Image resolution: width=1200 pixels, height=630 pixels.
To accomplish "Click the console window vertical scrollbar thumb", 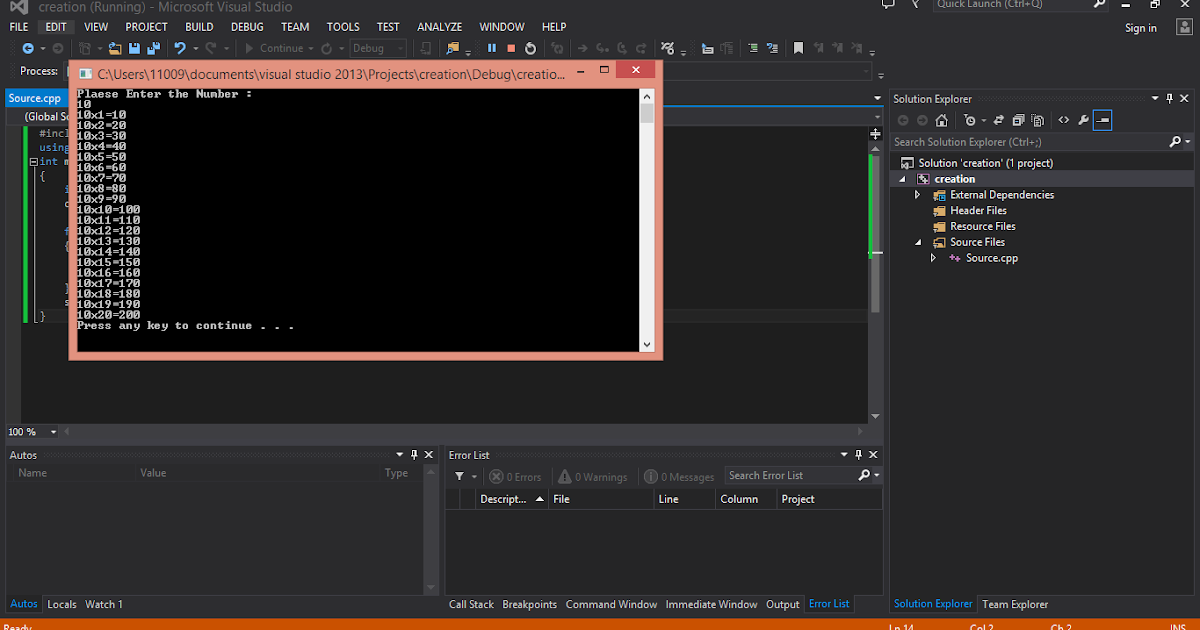I will [647, 113].
